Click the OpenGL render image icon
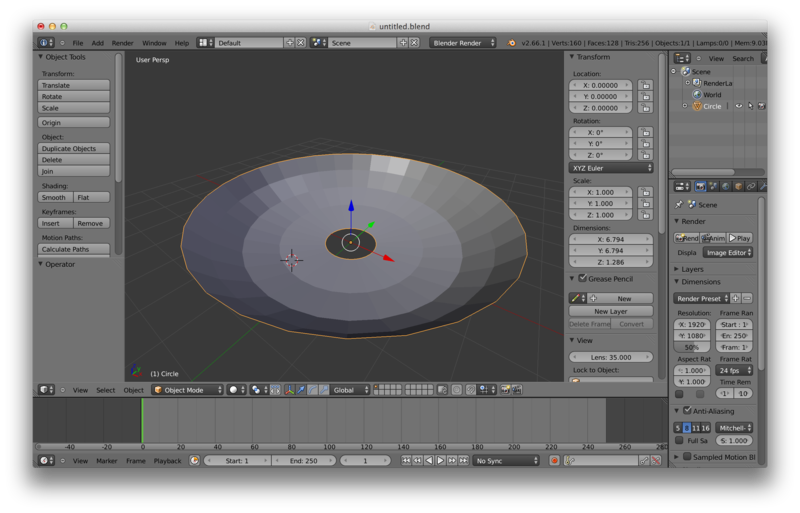The height and width of the screenshot is (513, 800). pyautogui.click(x=505, y=390)
